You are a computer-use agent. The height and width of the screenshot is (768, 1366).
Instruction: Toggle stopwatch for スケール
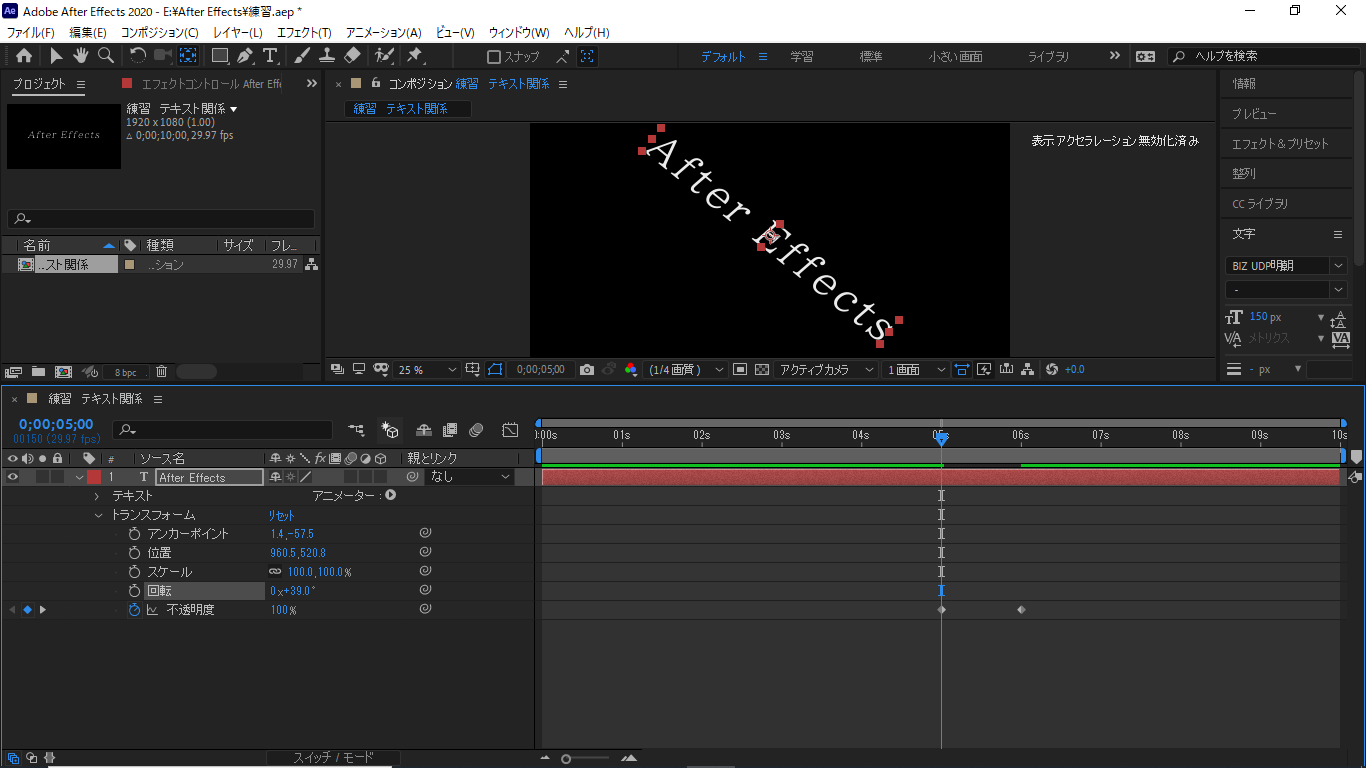coord(135,572)
